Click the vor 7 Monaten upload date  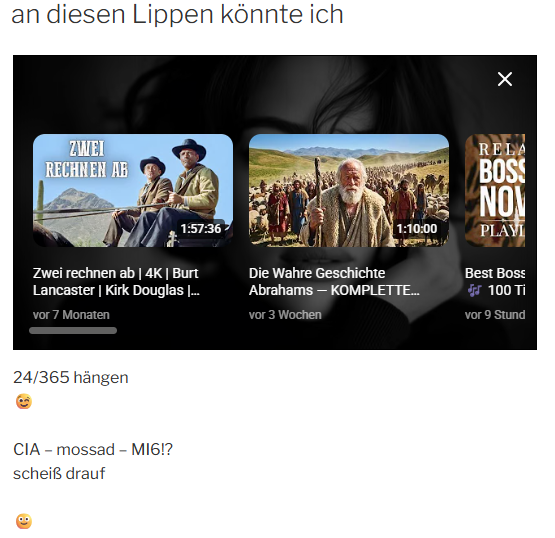(x=71, y=315)
